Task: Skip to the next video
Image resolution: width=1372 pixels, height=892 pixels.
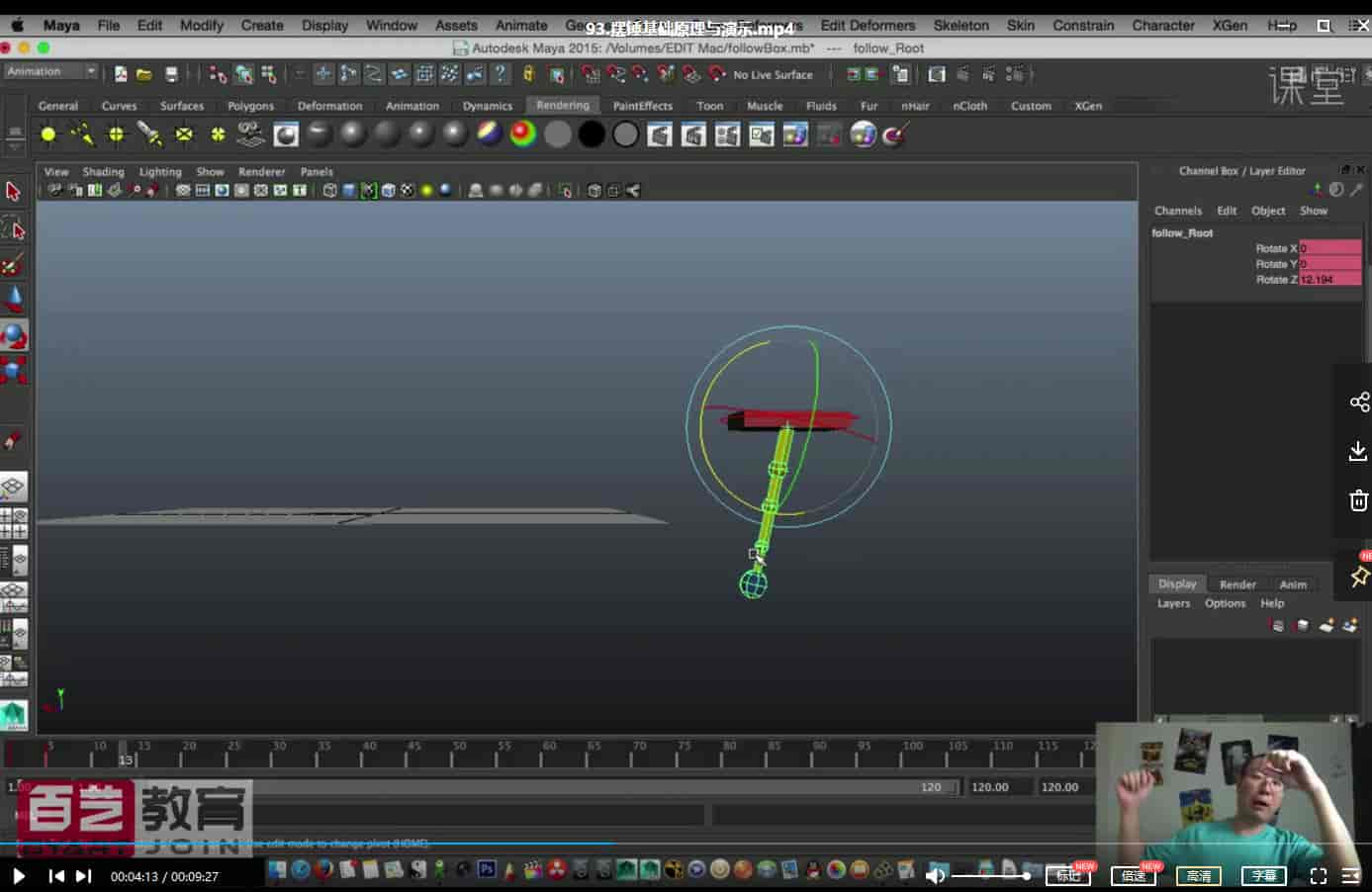Action: 84,876
